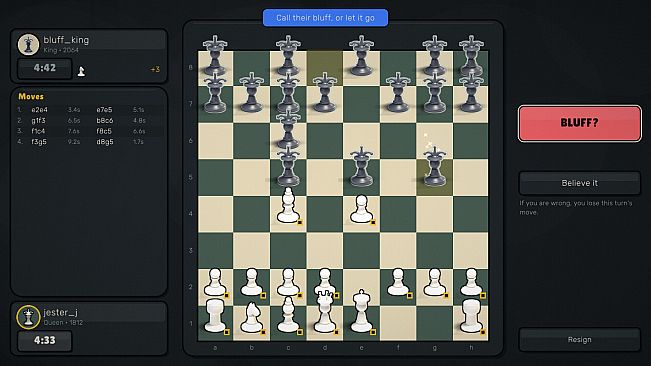651x366 pixels.
Task: Select the black piece on b7
Action: tap(251, 94)
